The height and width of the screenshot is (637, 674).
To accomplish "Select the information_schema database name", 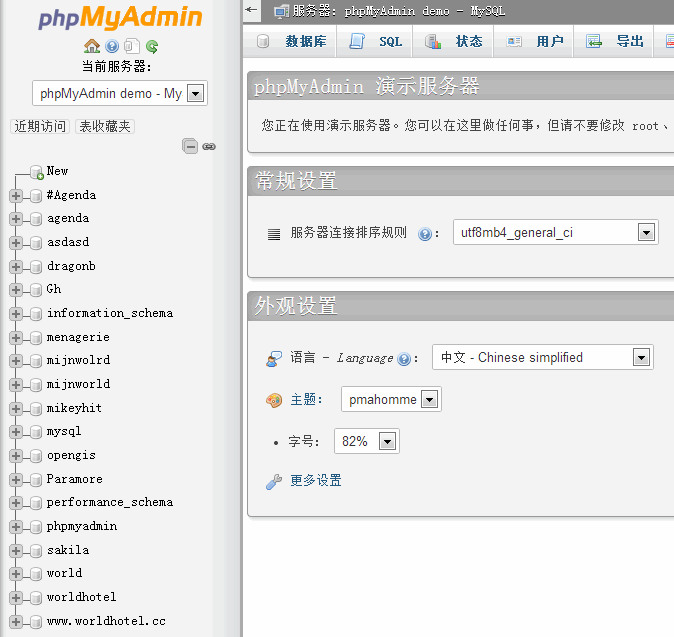I will [x=110, y=313].
